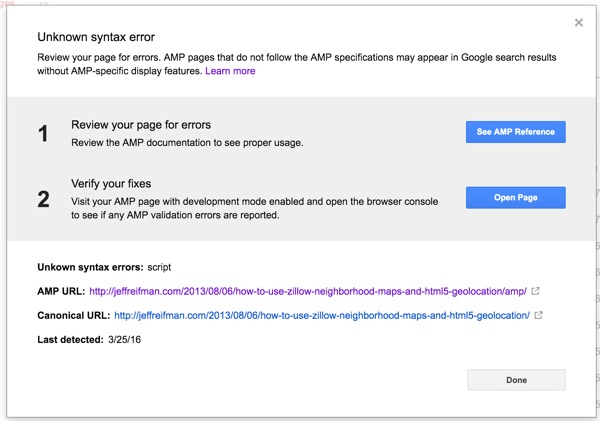The height and width of the screenshot is (421, 600).
Task: Click the bold "AMP URL:" label
Action: click(60, 292)
